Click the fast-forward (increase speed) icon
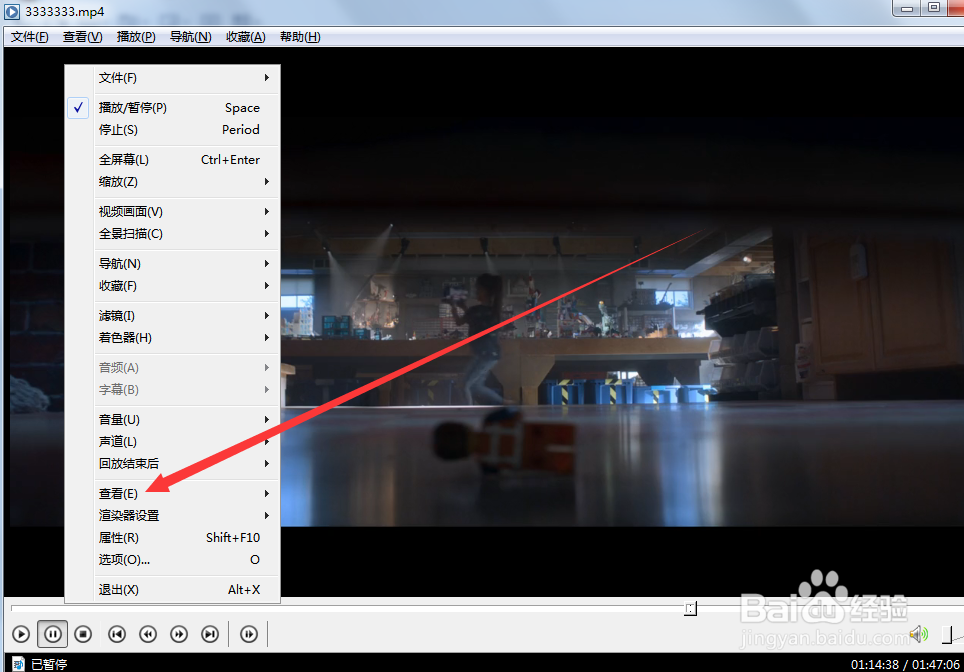The width and height of the screenshot is (964, 672). (x=179, y=634)
